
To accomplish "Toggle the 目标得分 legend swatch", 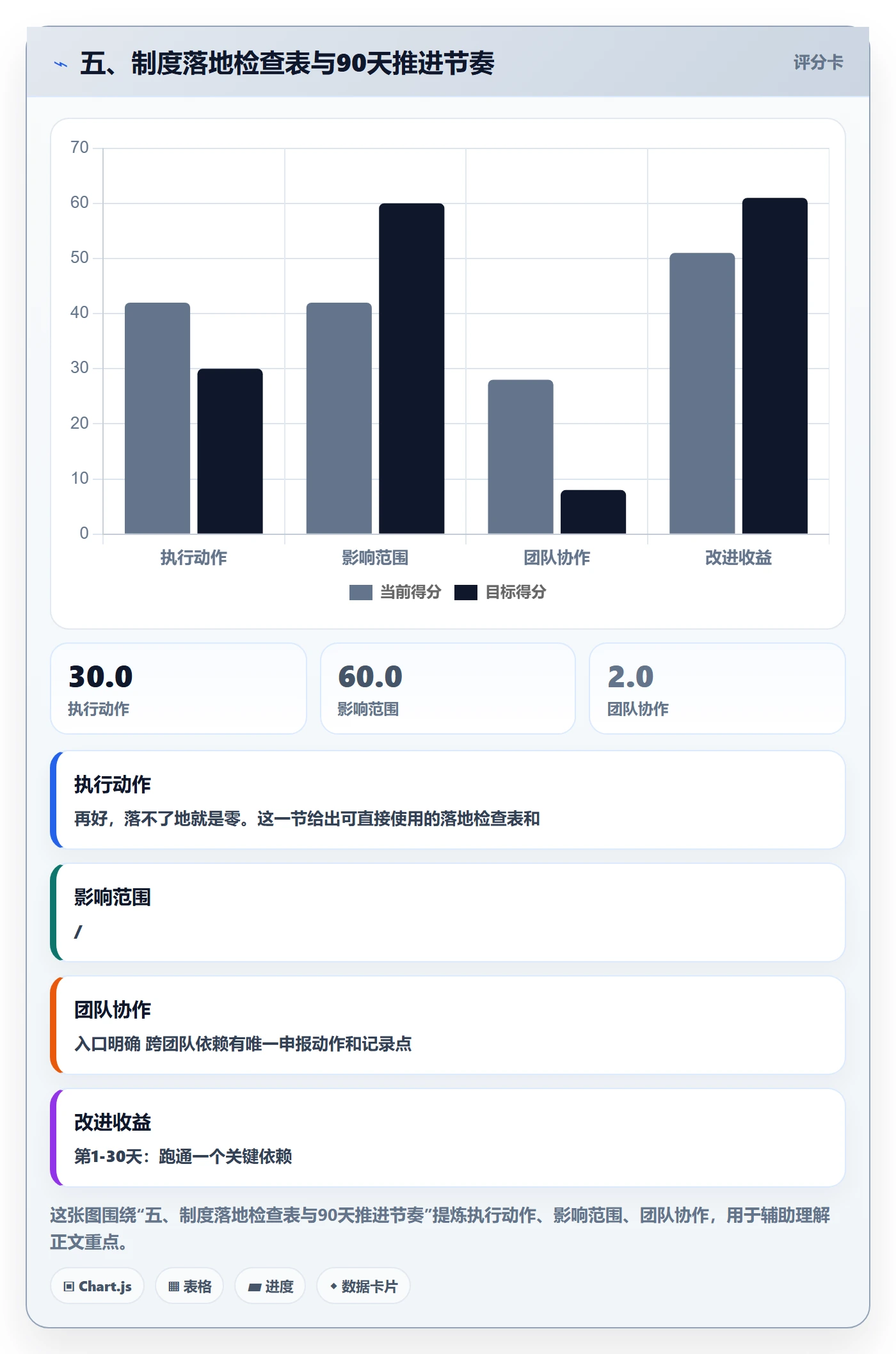I will (466, 593).
